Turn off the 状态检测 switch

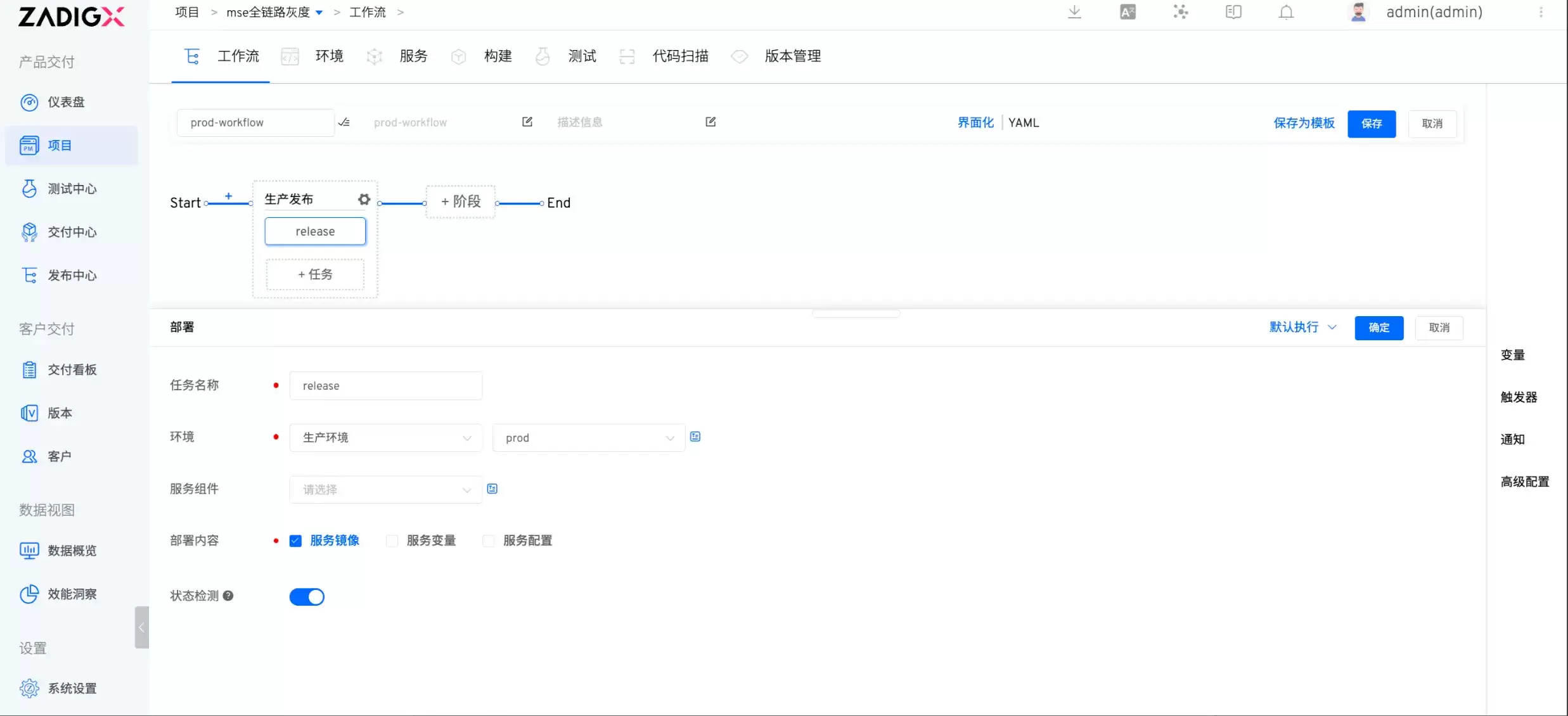pos(307,597)
